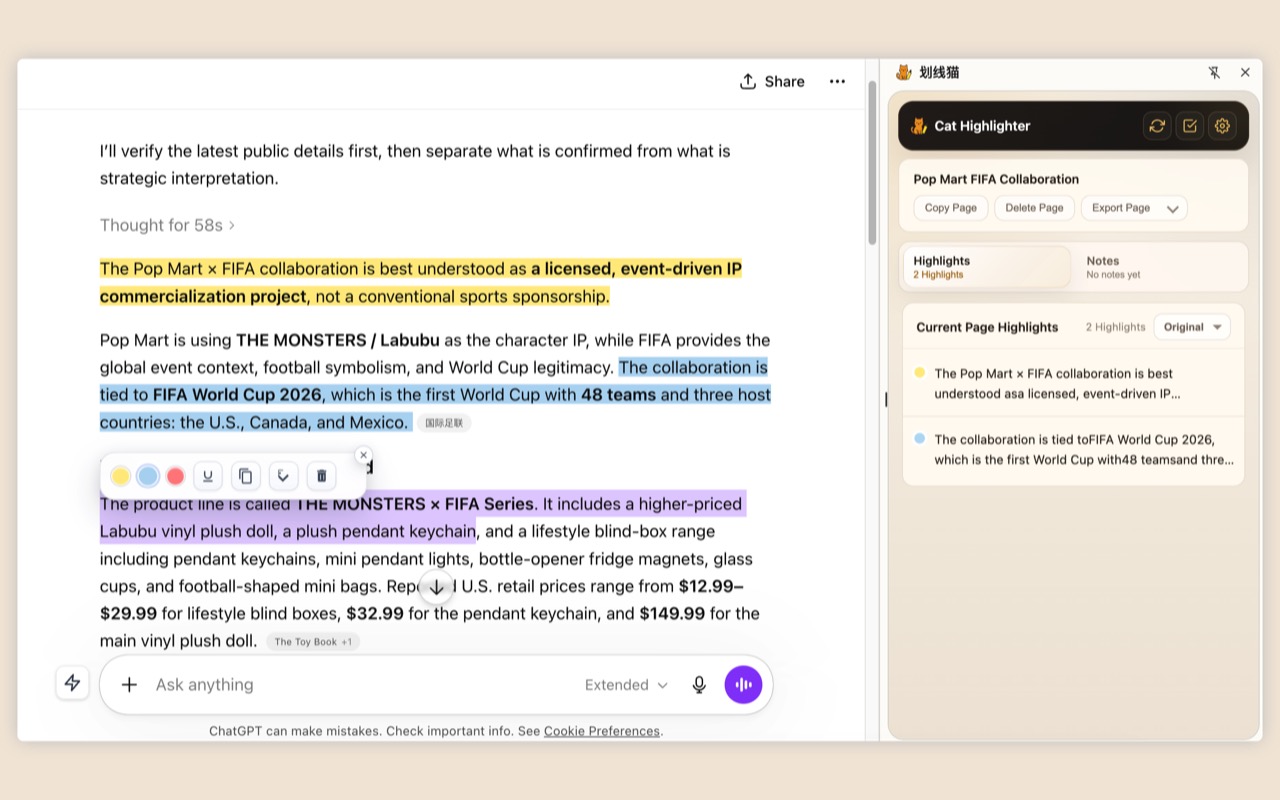Open the three-dot more options menu
Viewport: 1280px width, 800px height.
click(x=837, y=82)
